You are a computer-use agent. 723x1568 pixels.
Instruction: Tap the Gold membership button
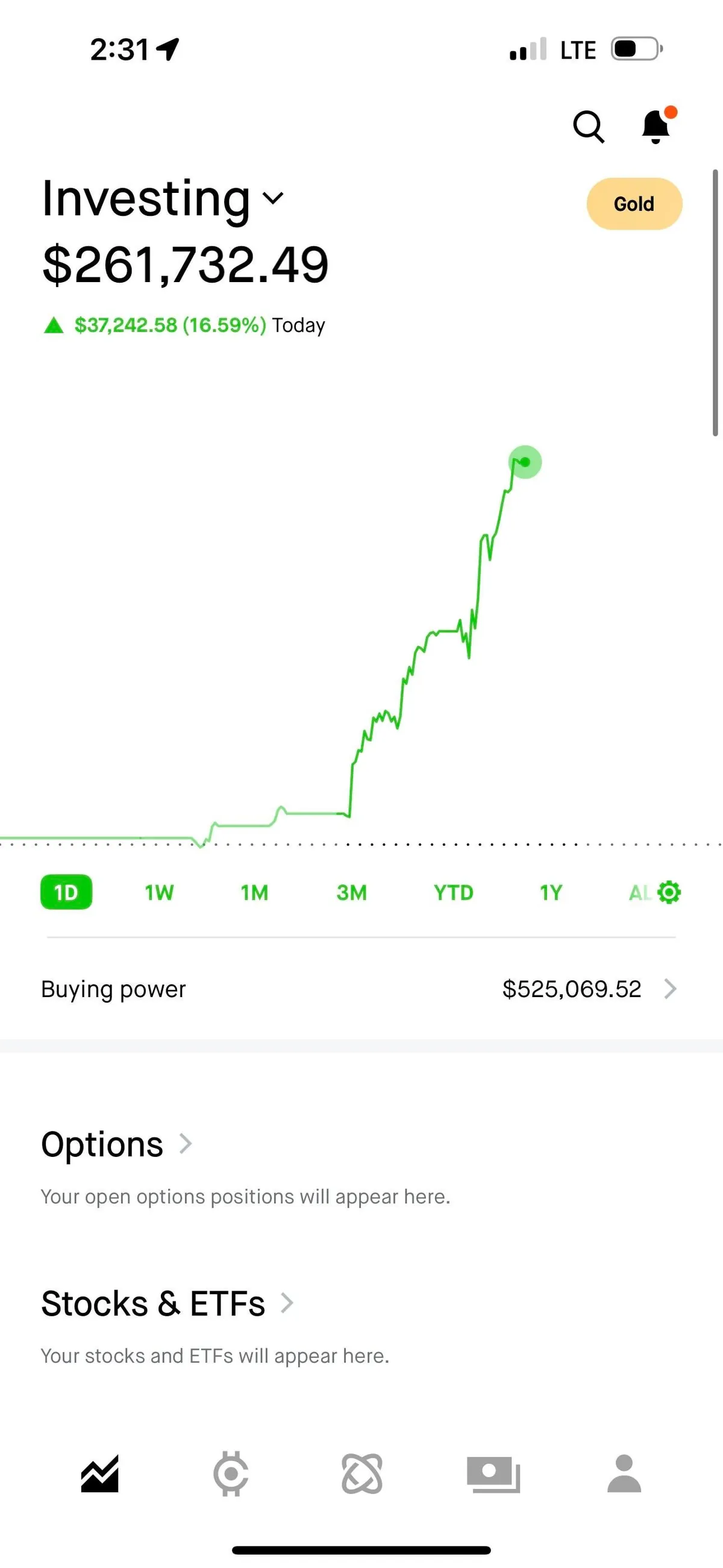pos(634,204)
